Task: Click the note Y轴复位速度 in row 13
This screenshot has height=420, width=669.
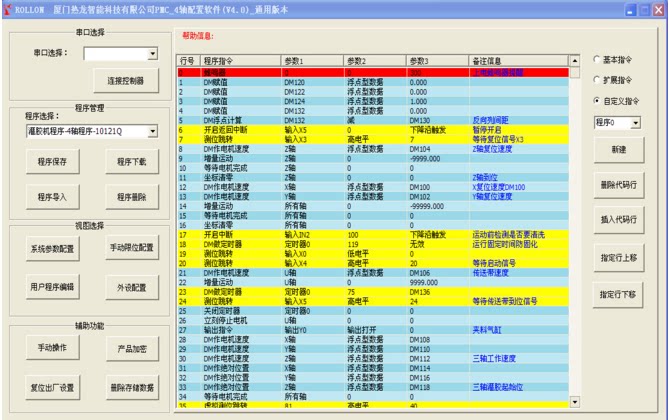Action: click(492, 196)
